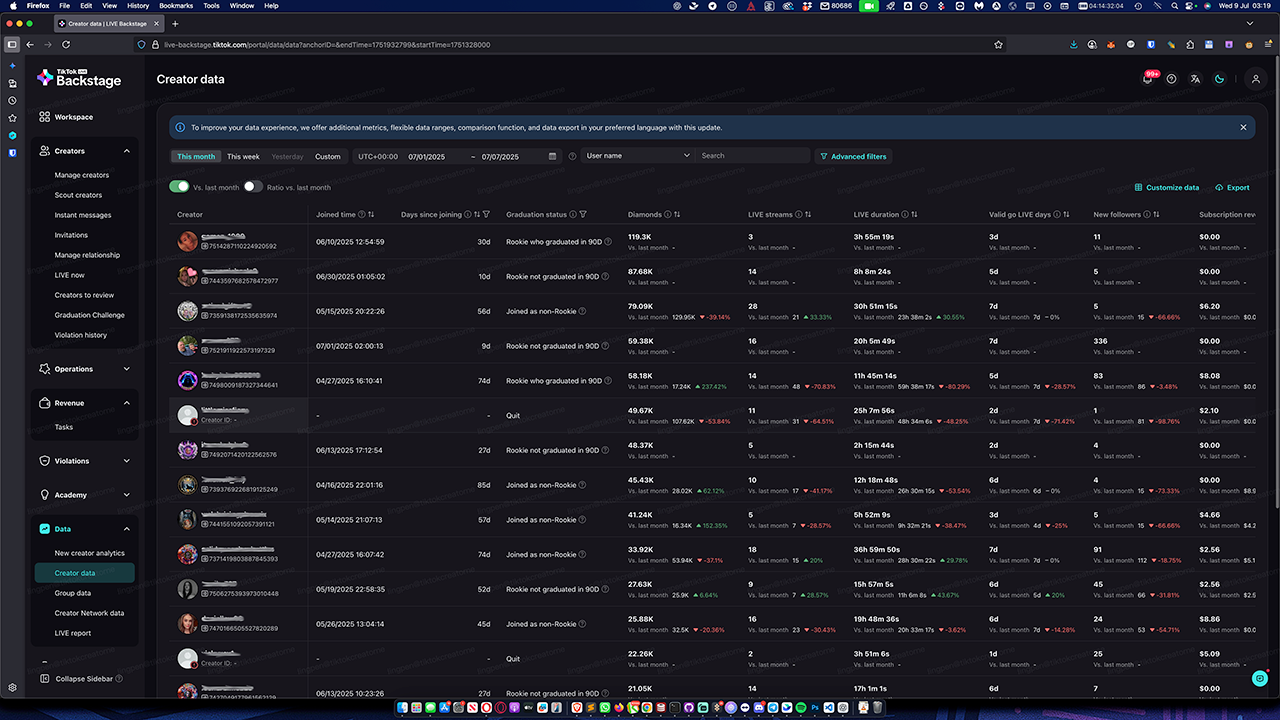The height and width of the screenshot is (720, 1280).
Task: Open the User name dropdown
Action: pos(637,156)
